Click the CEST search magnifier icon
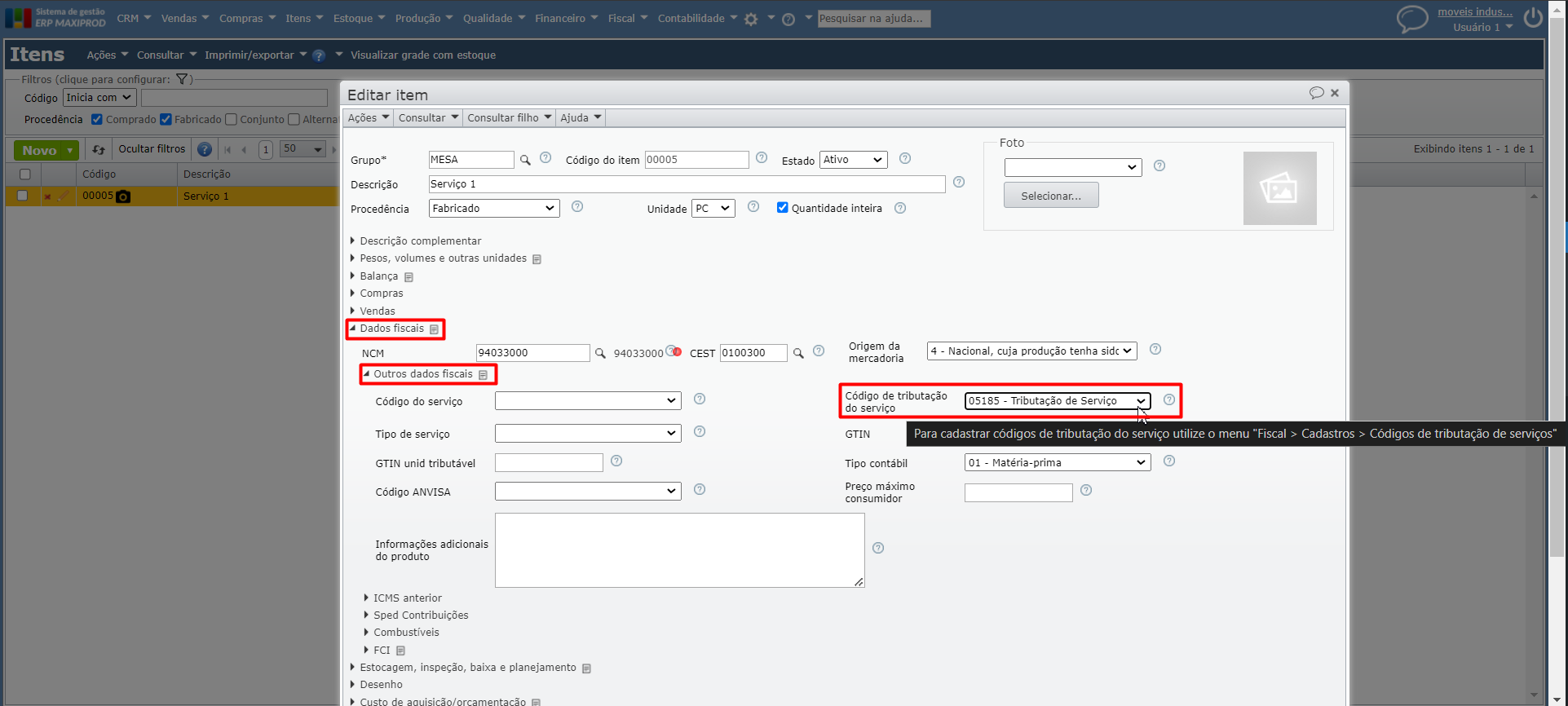 pos(798,354)
